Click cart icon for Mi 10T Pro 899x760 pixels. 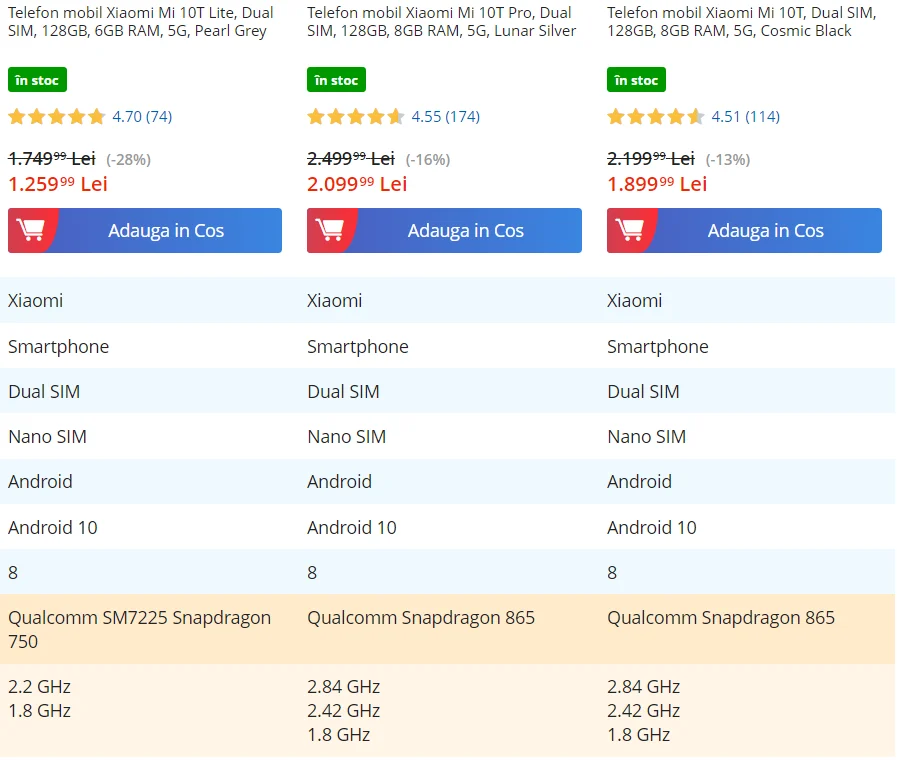click(x=330, y=230)
